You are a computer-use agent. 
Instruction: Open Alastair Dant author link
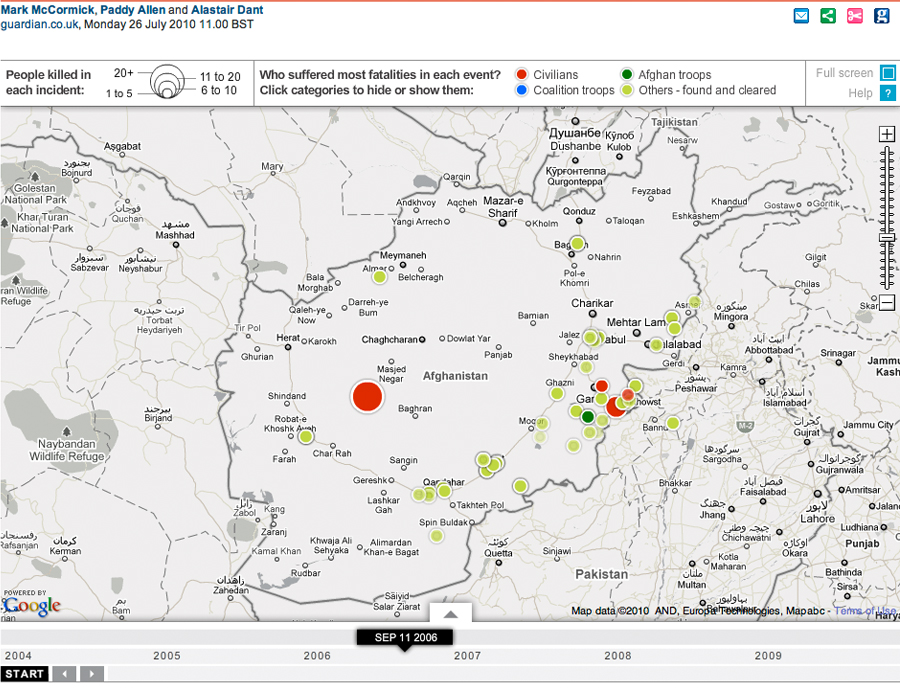[x=227, y=10]
